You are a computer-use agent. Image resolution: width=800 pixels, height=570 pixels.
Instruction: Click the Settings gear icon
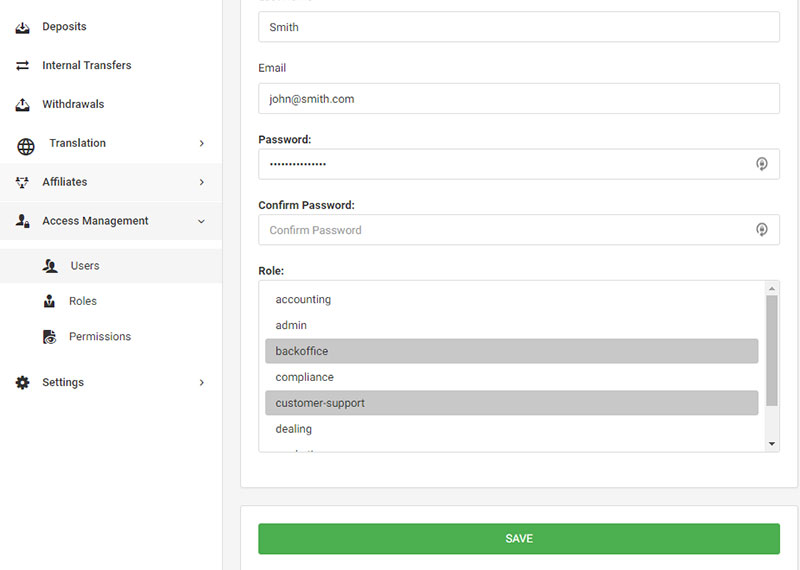(23, 383)
